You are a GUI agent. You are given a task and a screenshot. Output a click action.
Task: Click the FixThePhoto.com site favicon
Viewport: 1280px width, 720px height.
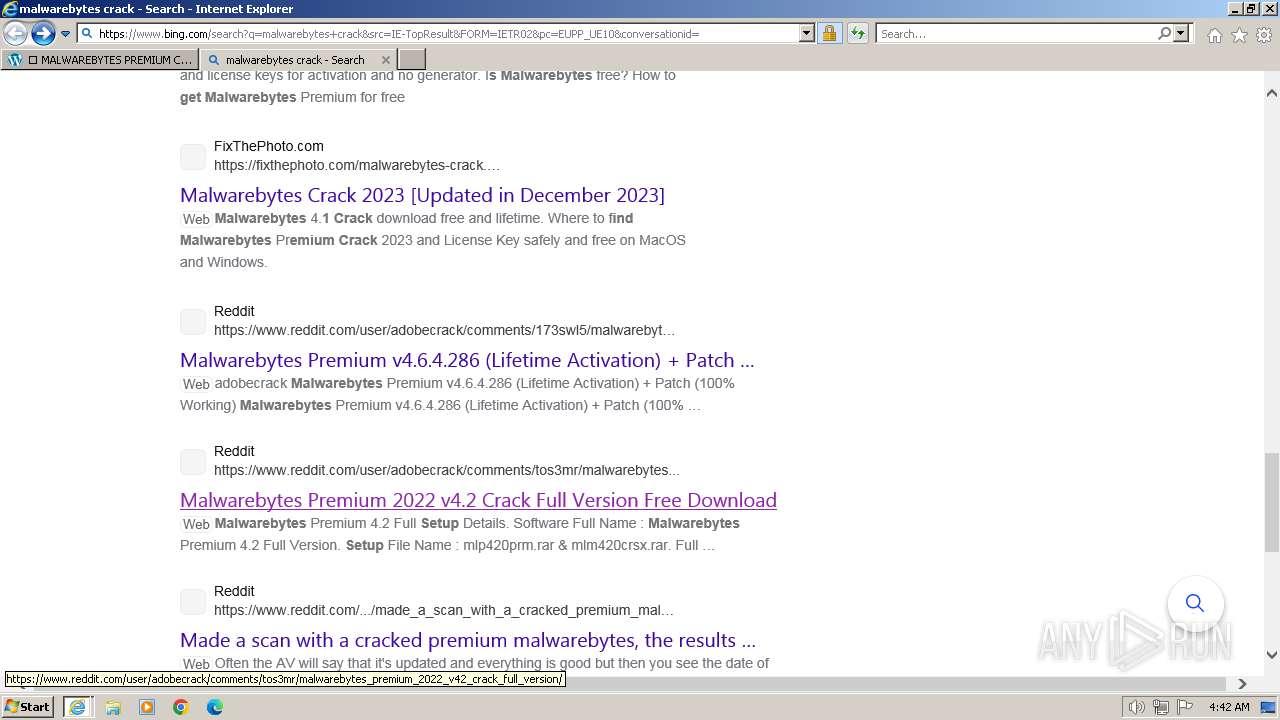193,156
